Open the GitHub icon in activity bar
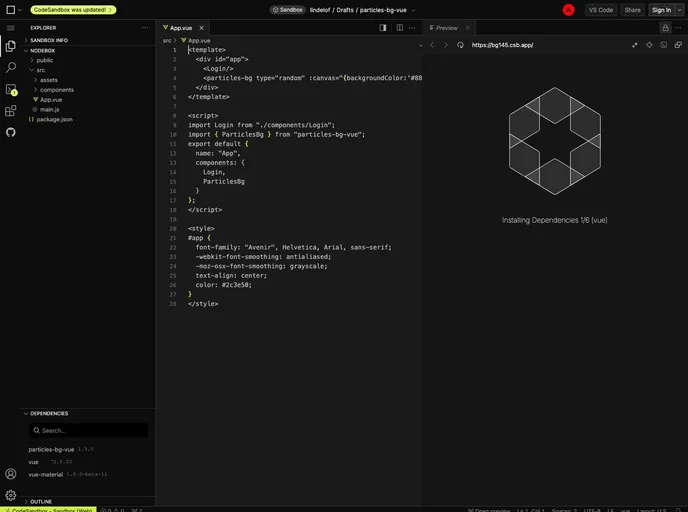 click(11, 132)
